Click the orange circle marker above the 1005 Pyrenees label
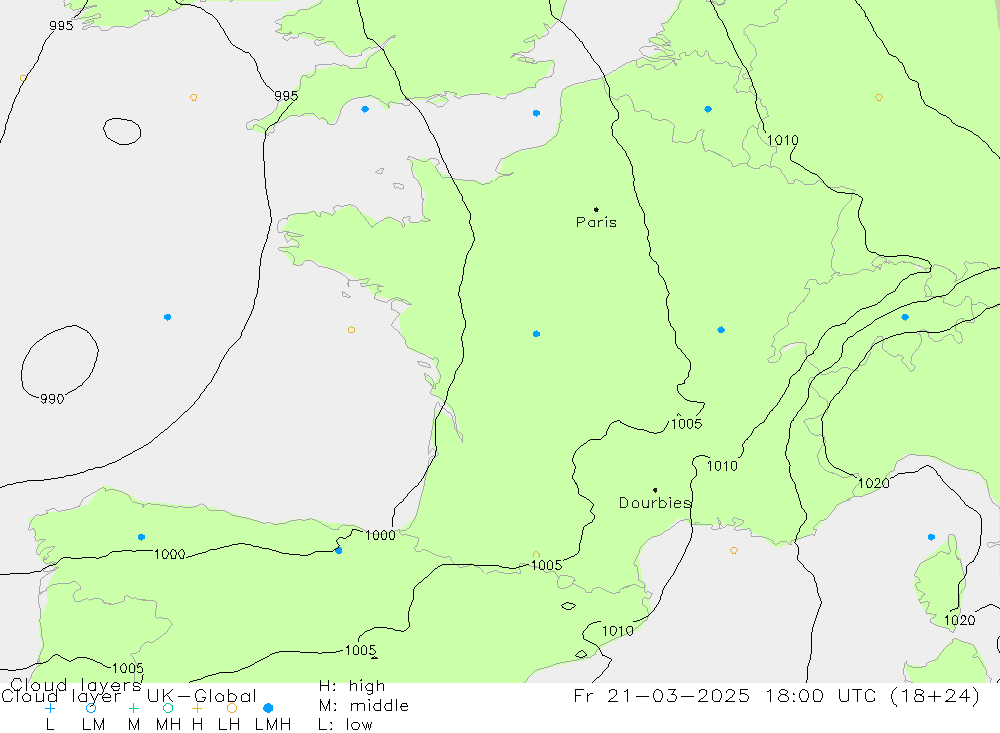The width and height of the screenshot is (1000, 733). pyautogui.click(x=536, y=554)
